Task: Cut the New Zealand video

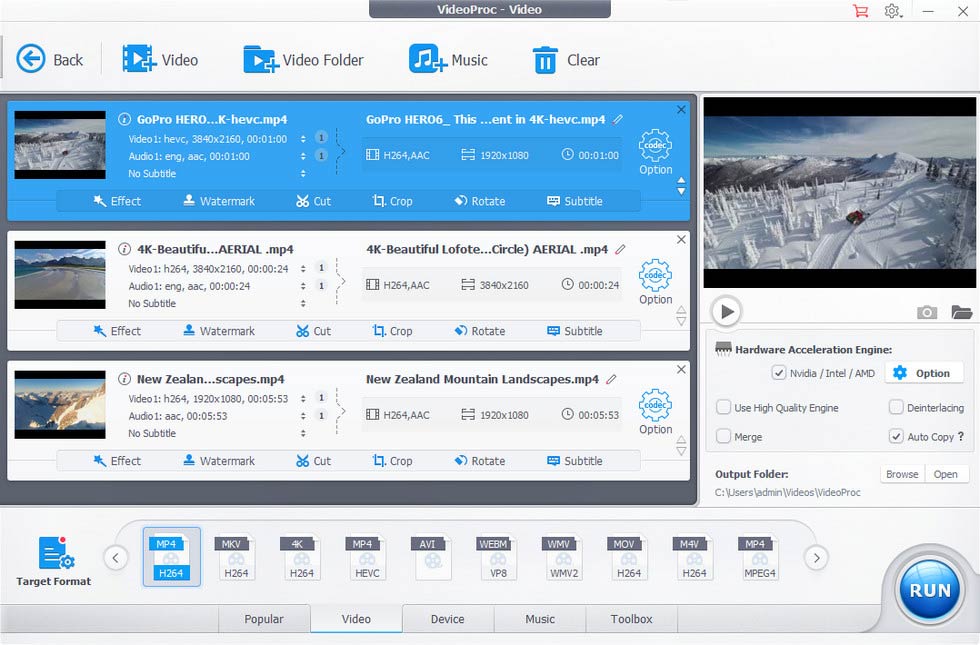Action: point(313,461)
